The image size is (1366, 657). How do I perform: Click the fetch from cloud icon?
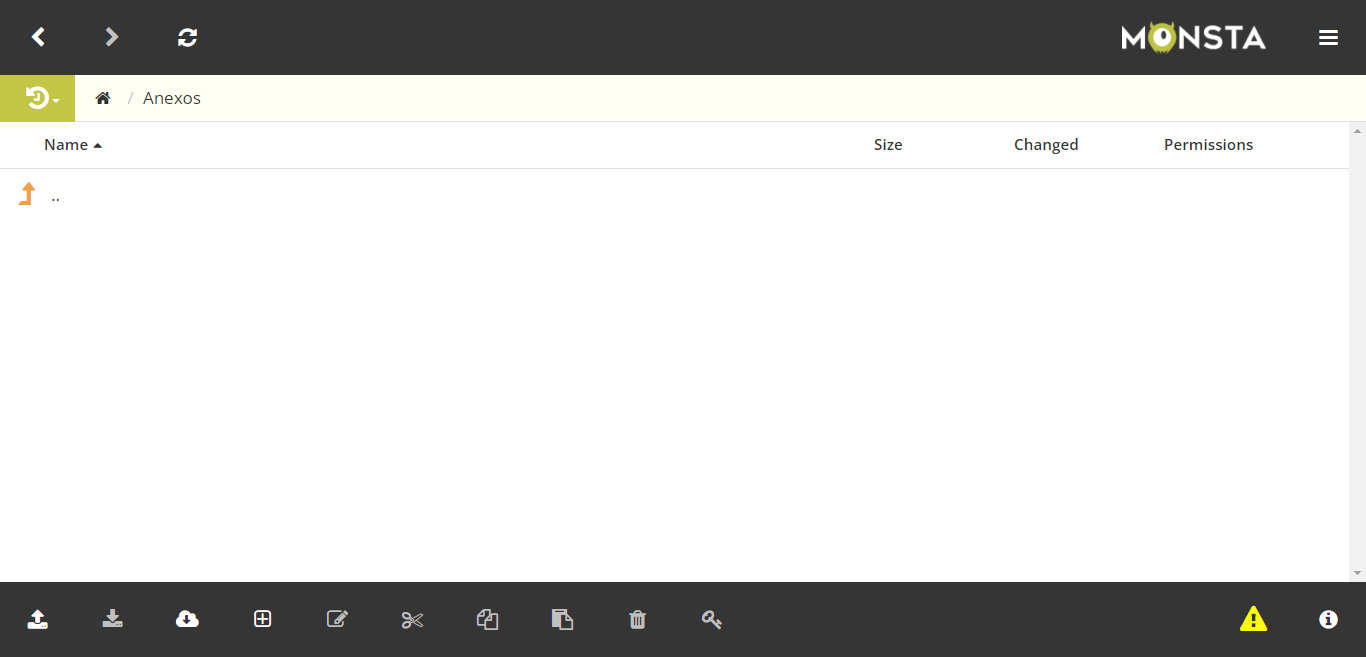tap(187, 619)
